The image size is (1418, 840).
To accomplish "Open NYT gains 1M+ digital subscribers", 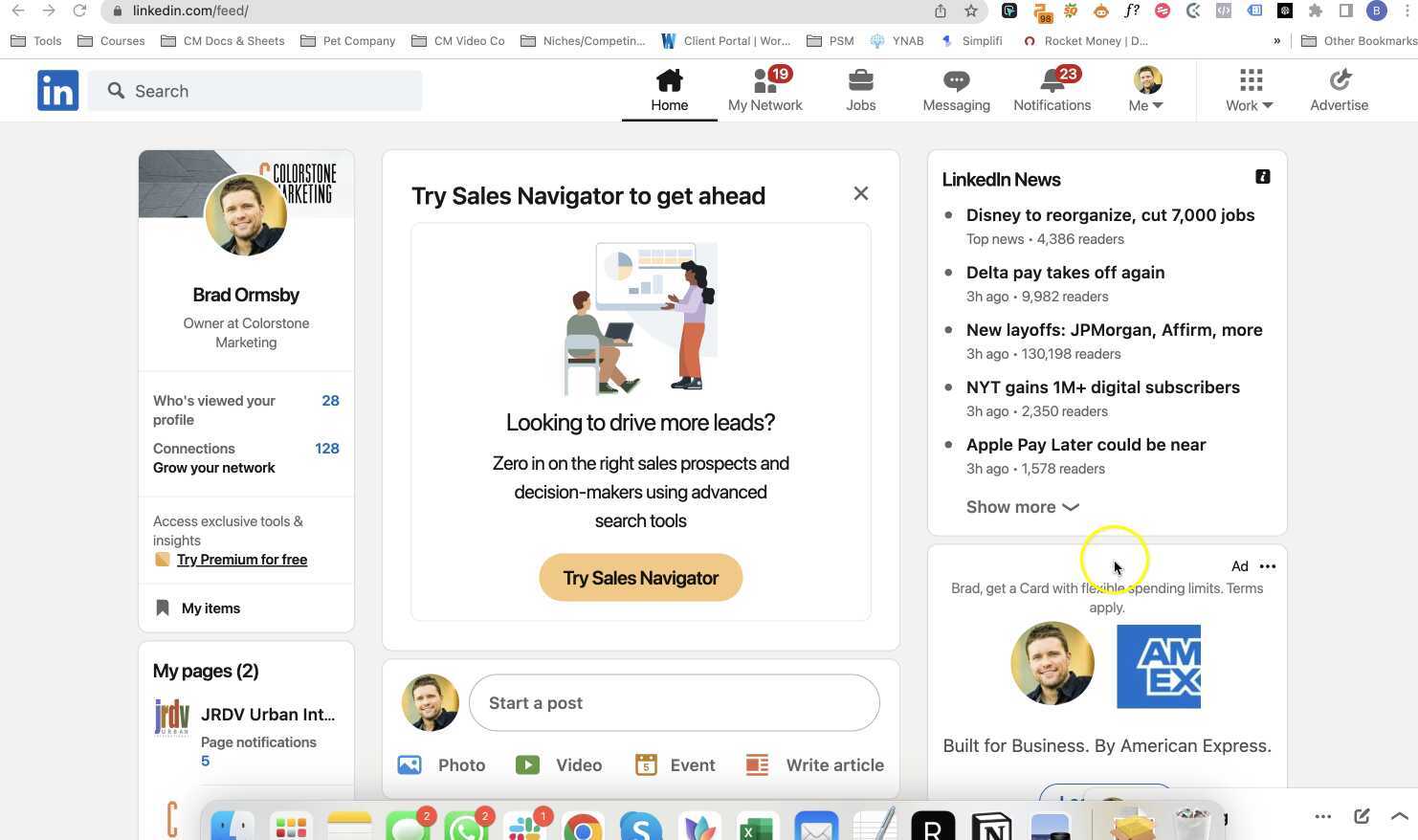I will pyautogui.click(x=1103, y=387).
